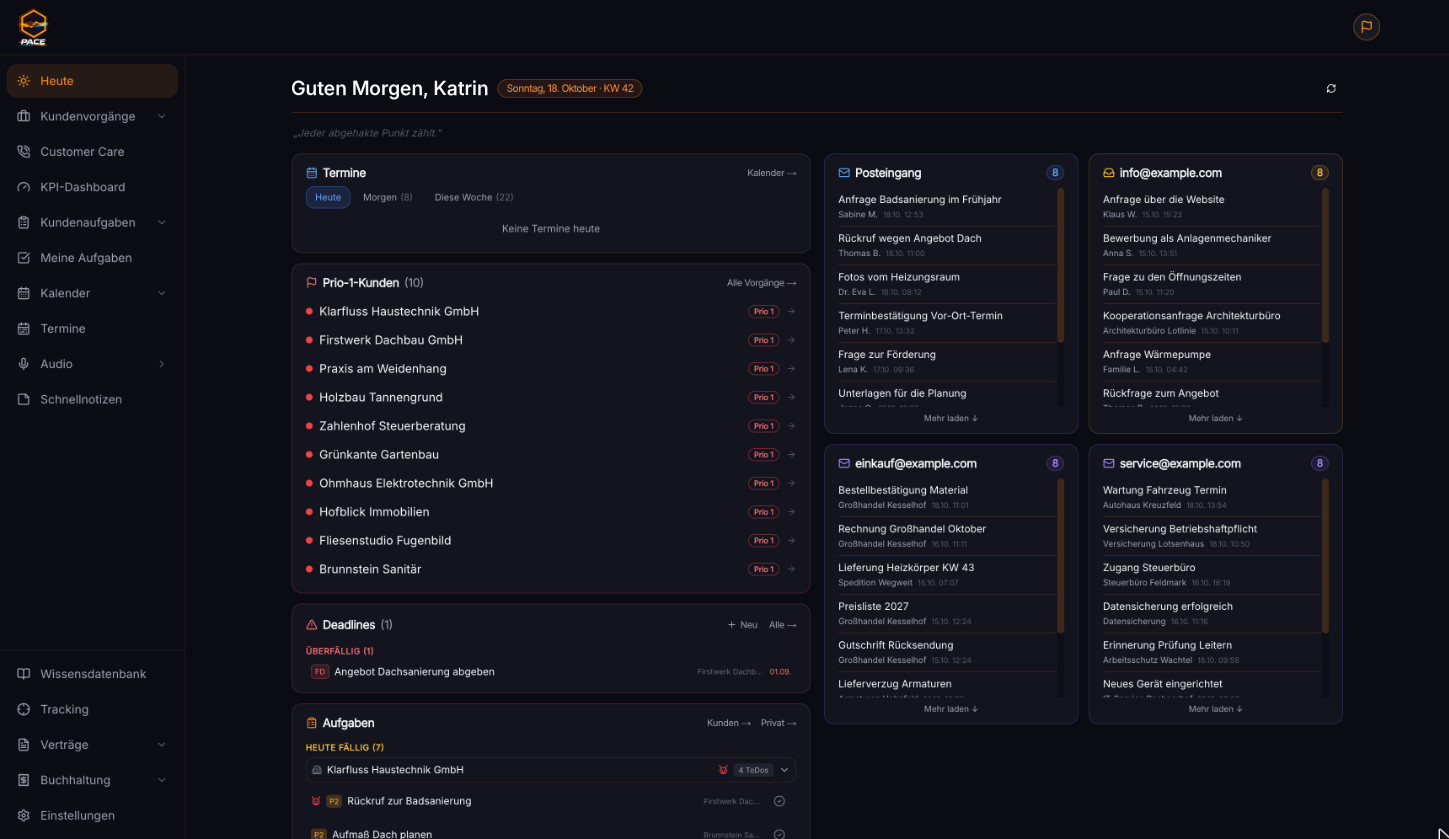This screenshot has height=839, width=1449.
Task: Expand the Verträge sidebar submenu
Action: coord(162,745)
